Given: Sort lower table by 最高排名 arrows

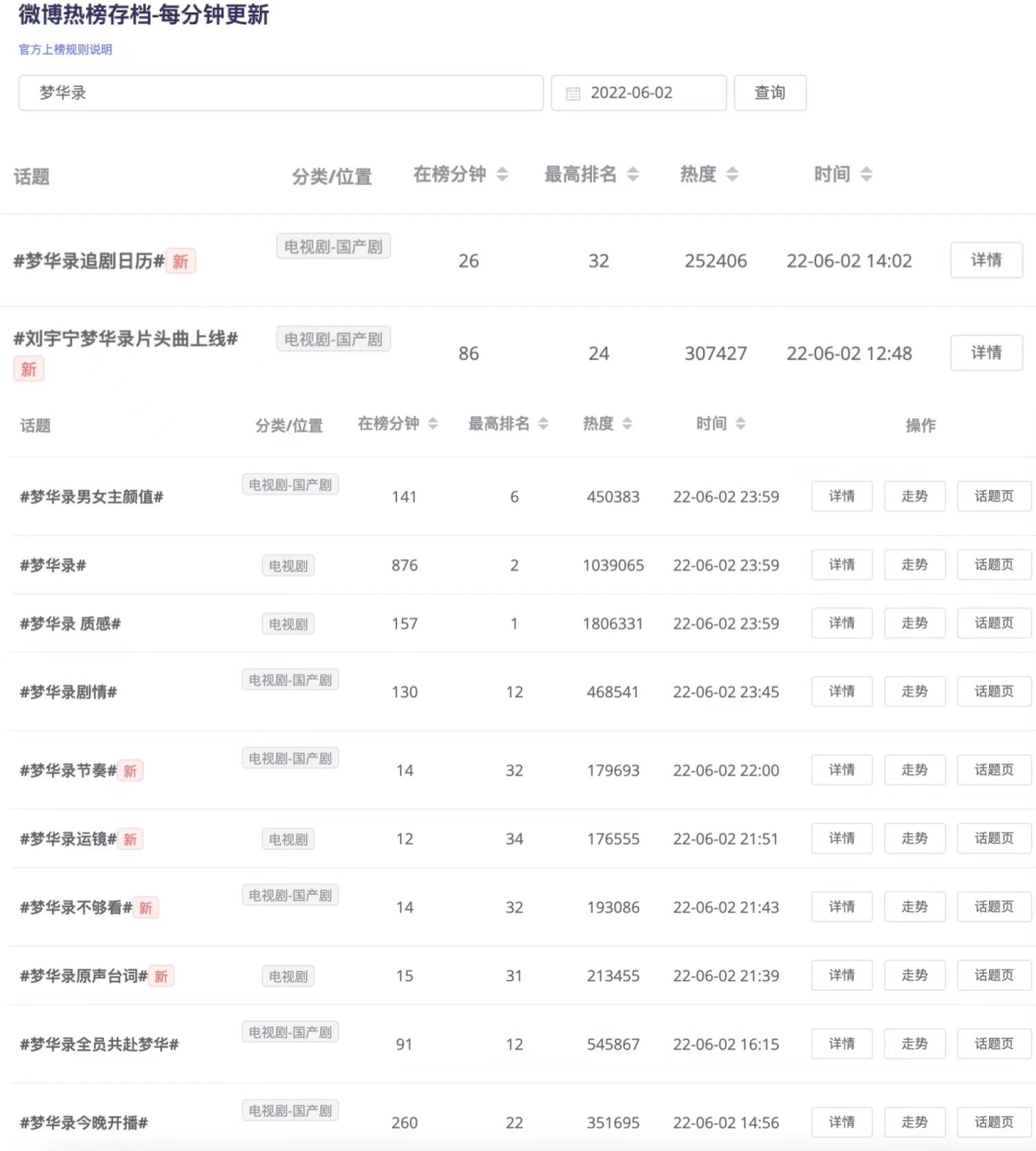Looking at the screenshot, I should pyautogui.click(x=543, y=424).
